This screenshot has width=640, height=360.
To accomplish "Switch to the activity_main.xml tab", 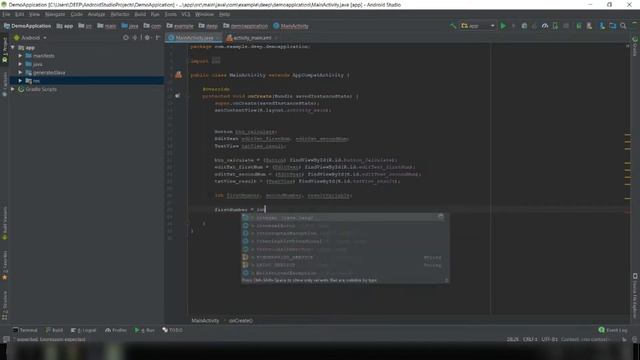I will (252, 38).
